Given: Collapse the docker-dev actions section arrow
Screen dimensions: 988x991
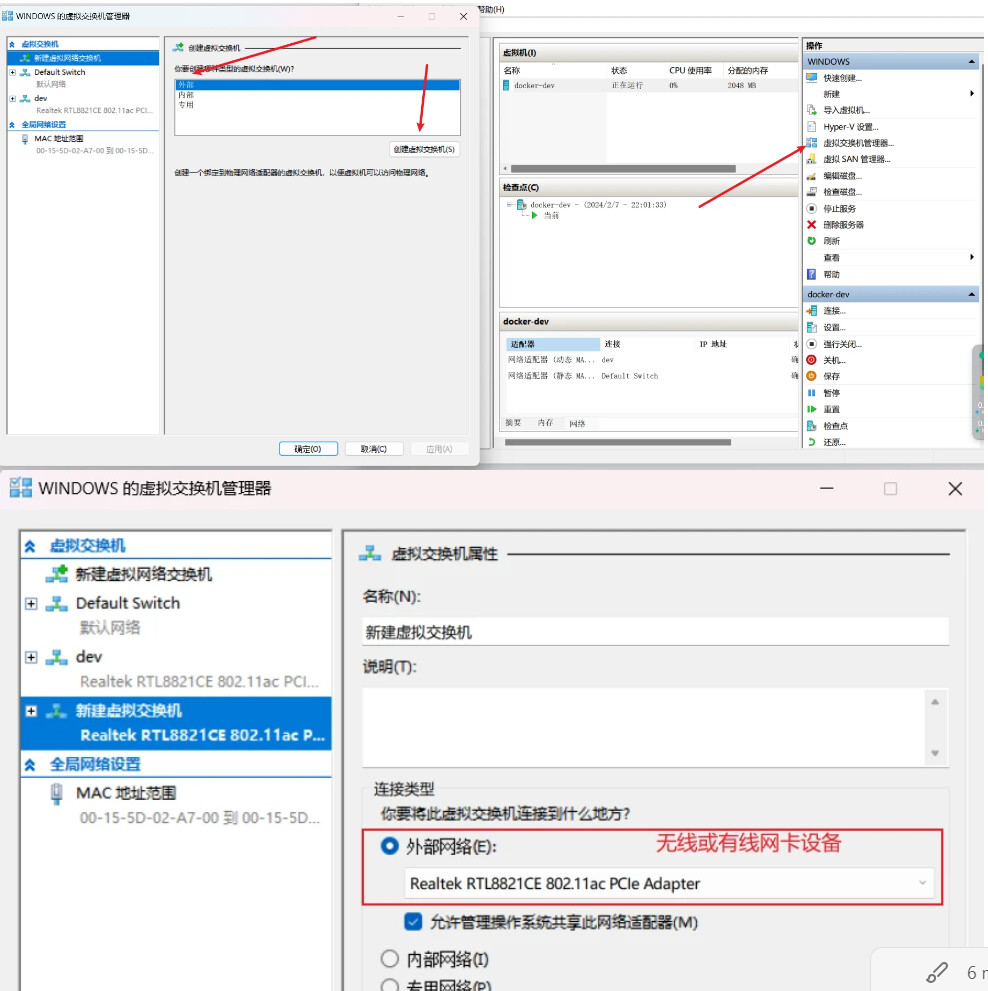Looking at the screenshot, I should 971,295.
